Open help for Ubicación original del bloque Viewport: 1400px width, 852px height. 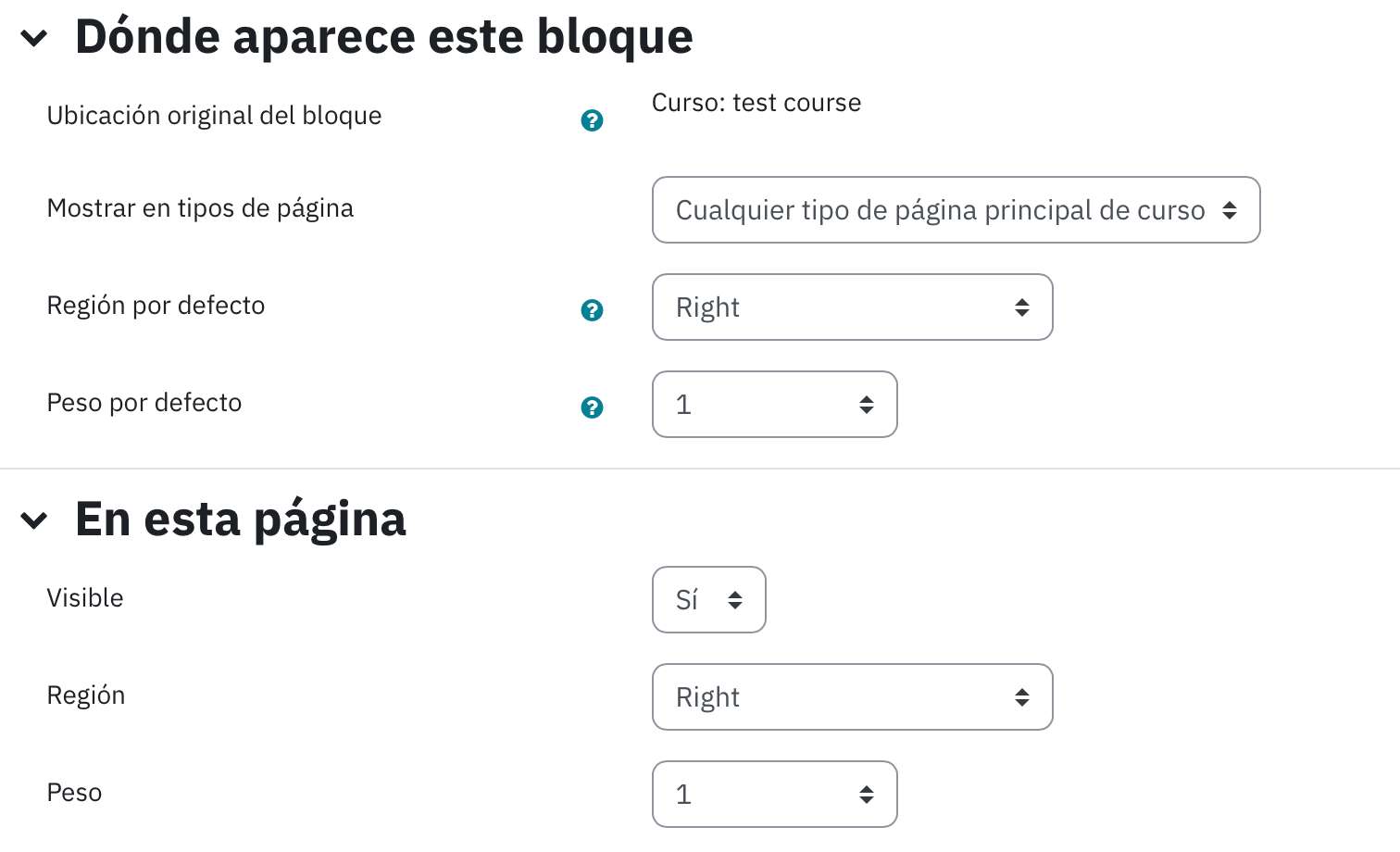[592, 120]
